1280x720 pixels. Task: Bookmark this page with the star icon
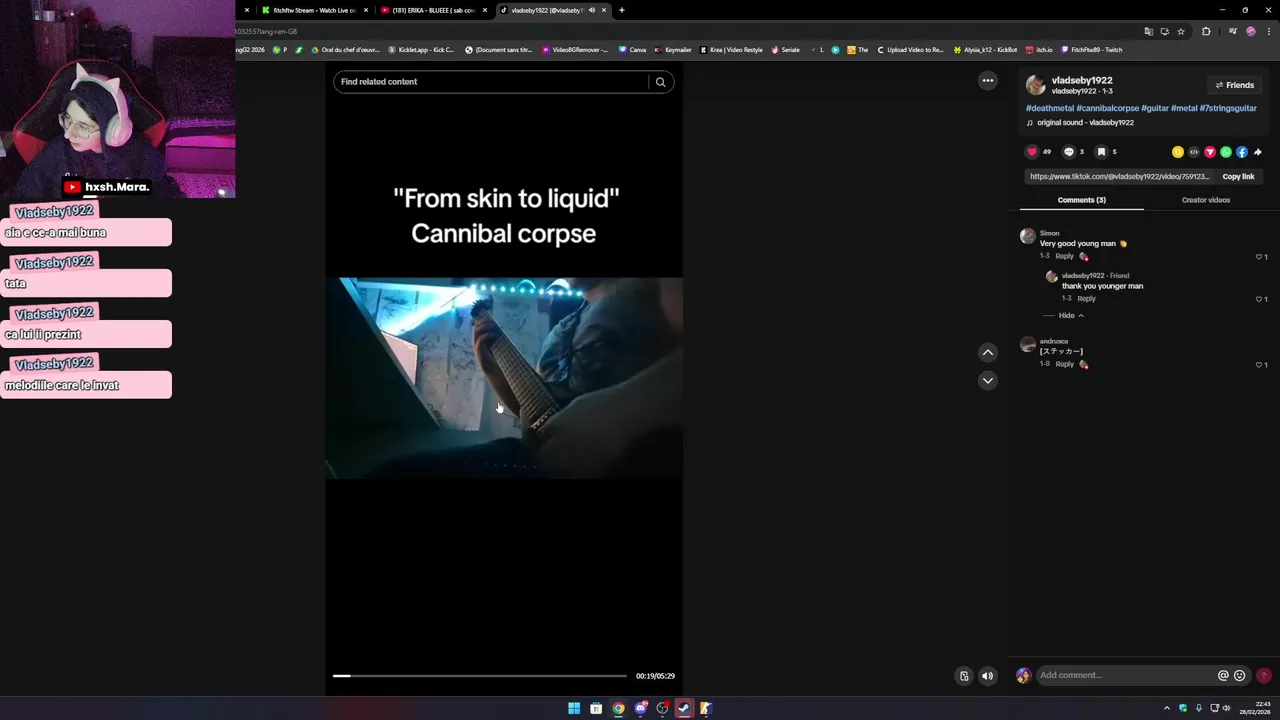[1181, 31]
